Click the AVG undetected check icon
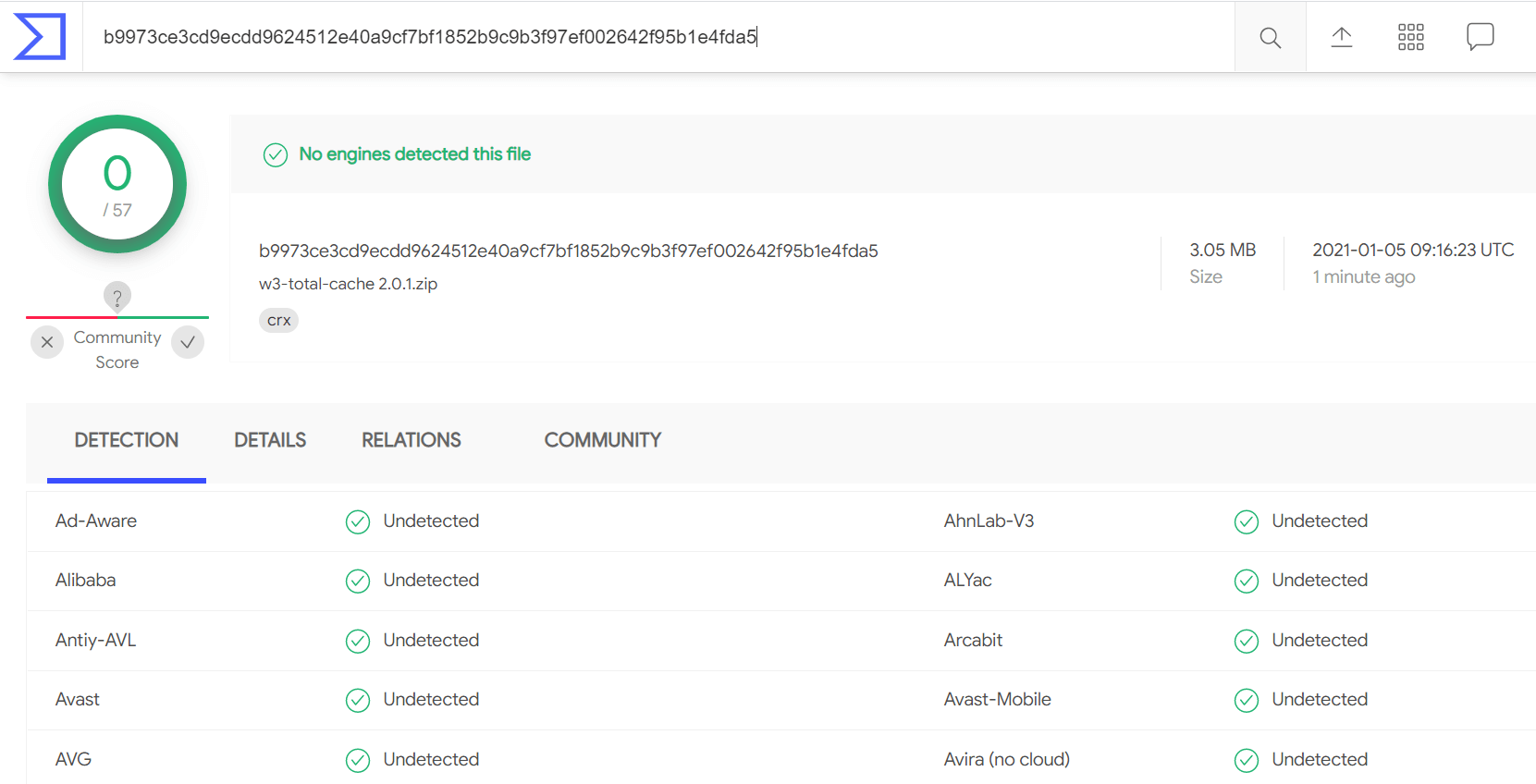This screenshot has height=784, width=1536. click(x=358, y=761)
